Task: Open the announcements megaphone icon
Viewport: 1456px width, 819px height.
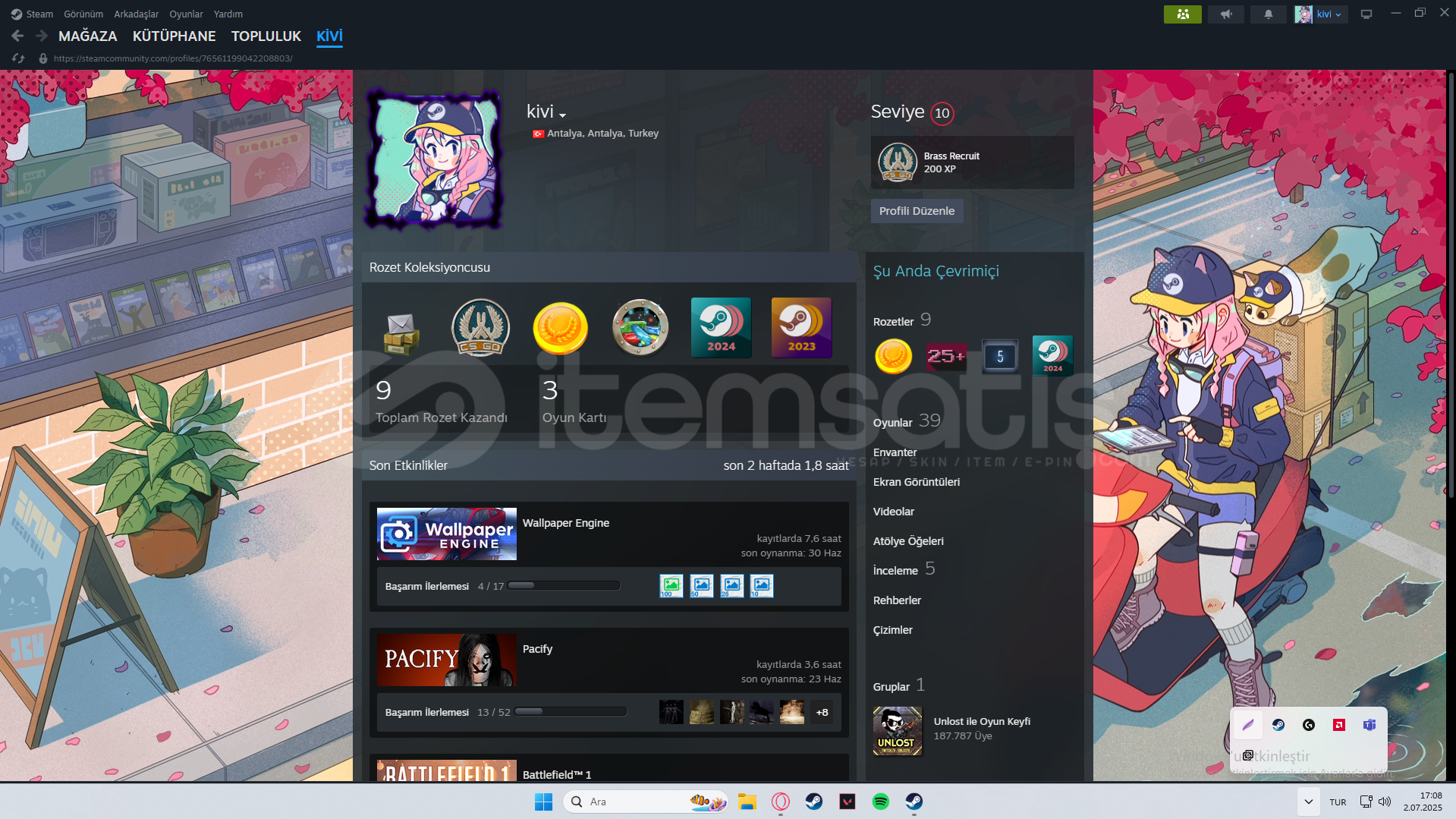Action: (1226, 14)
